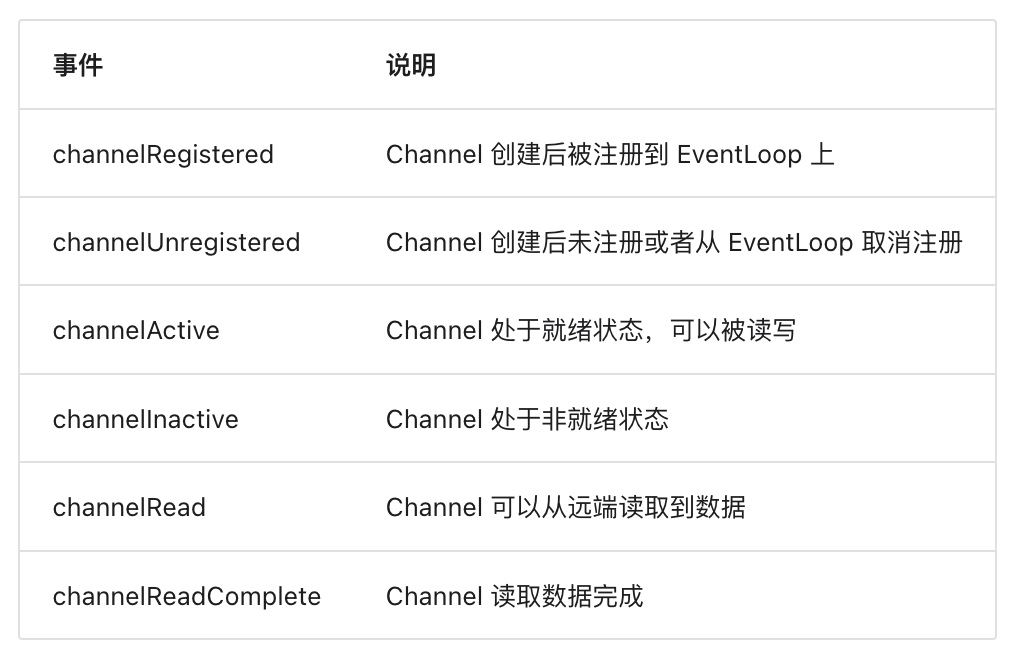Viewport: 1026px width, 664px height.
Task: Select the channelRegistered event cell
Action: tap(163, 155)
